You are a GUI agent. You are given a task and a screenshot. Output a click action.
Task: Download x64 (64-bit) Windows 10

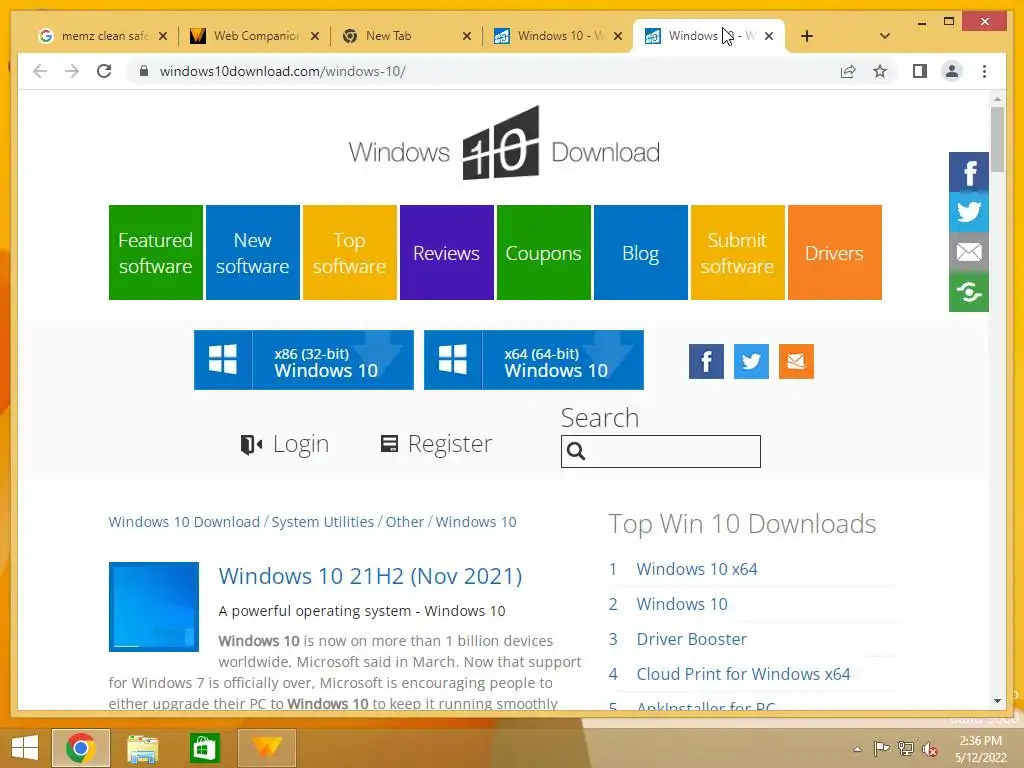point(534,360)
